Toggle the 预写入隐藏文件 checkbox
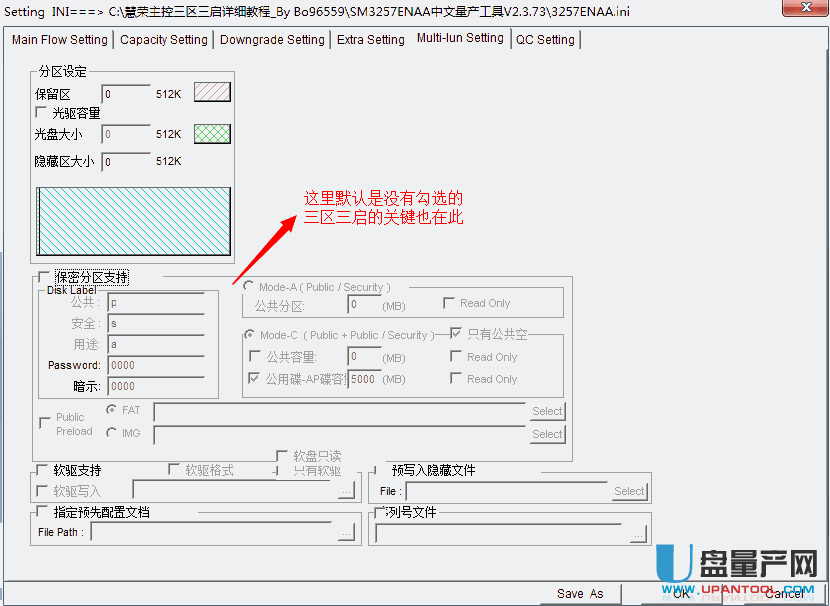 pyautogui.click(x=379, y=470)
